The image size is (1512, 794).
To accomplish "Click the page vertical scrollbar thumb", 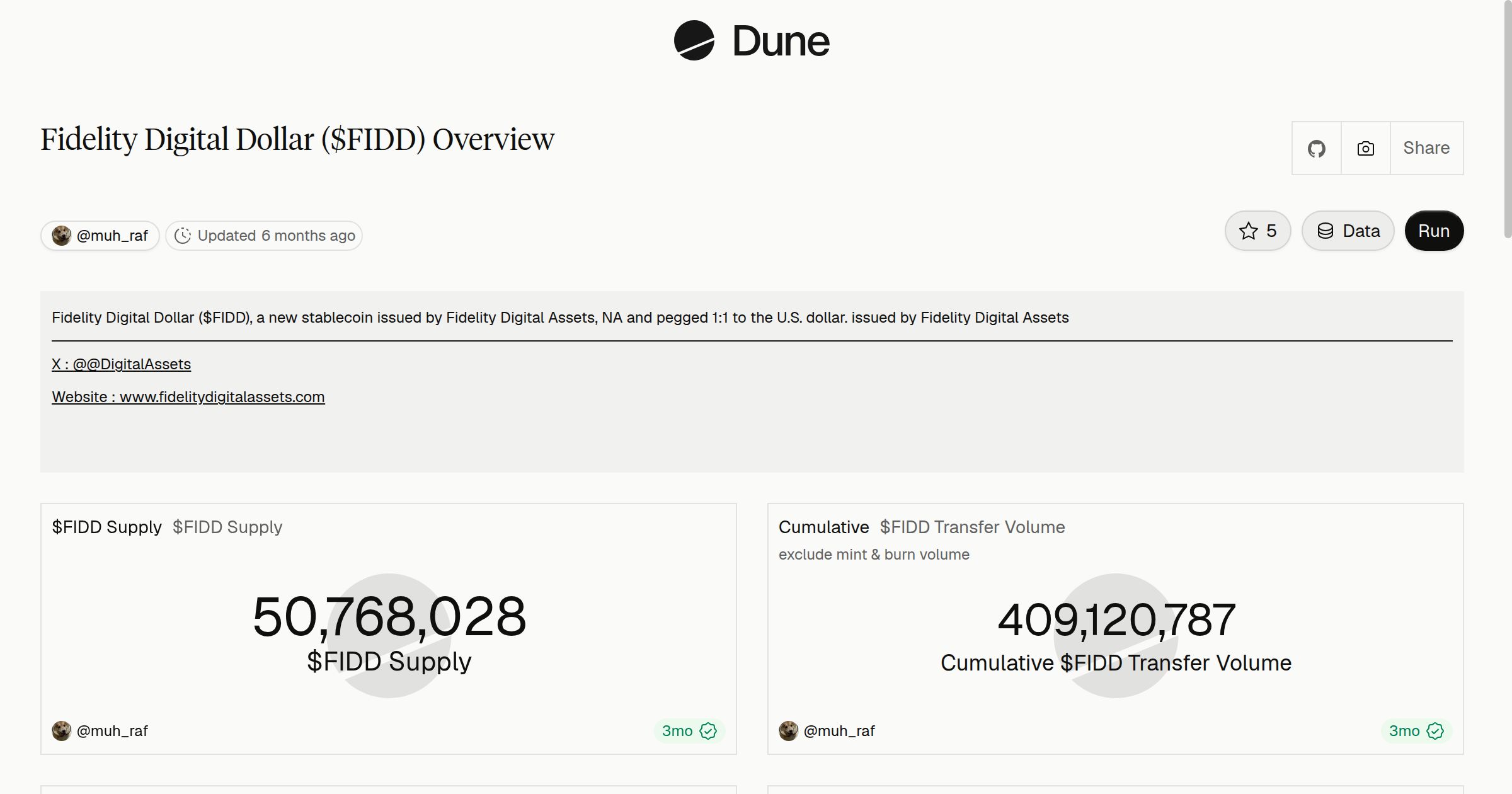I will pyautogui.click(x=1508, y=120).
